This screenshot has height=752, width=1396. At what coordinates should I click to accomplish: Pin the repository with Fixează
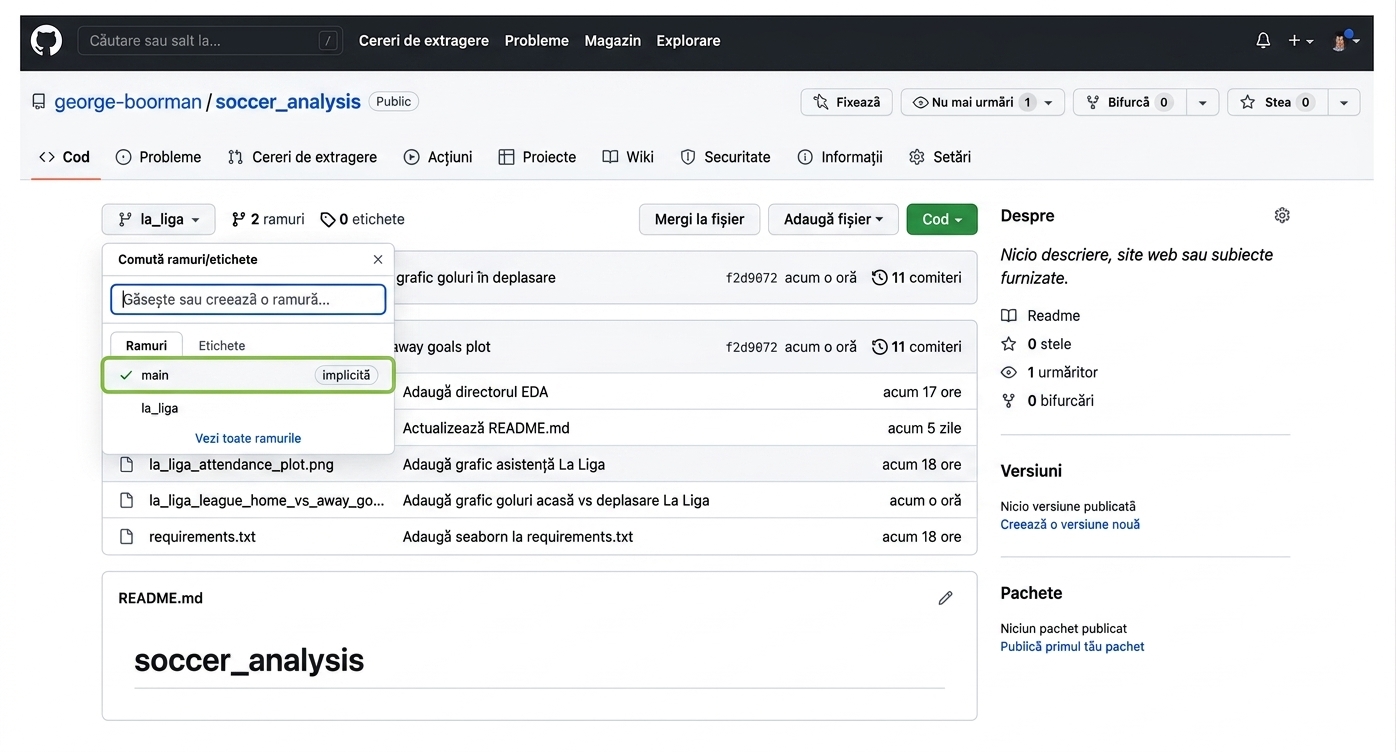pos(847,102)
